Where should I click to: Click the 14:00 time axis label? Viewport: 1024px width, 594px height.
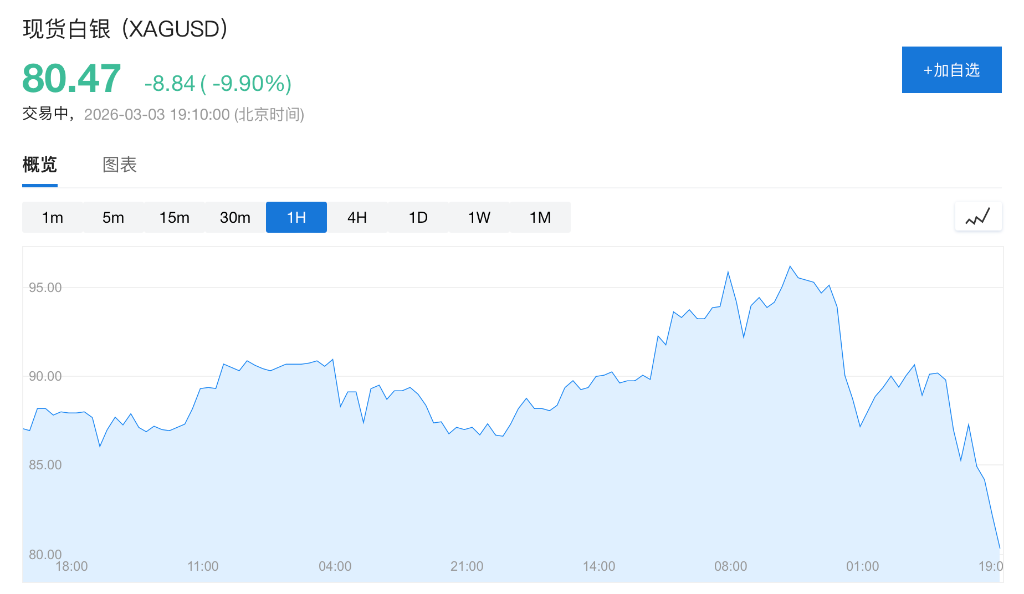599,566
